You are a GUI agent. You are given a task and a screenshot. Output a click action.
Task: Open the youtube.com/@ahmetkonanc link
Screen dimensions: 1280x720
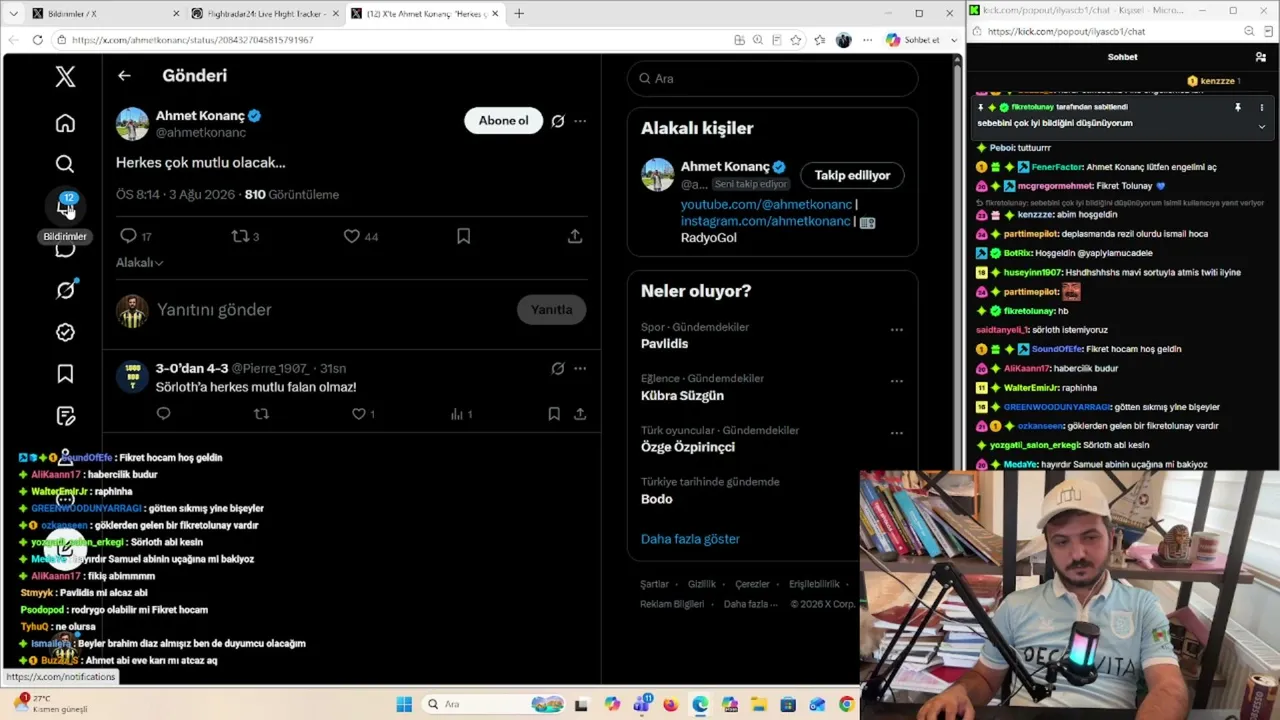766,204
